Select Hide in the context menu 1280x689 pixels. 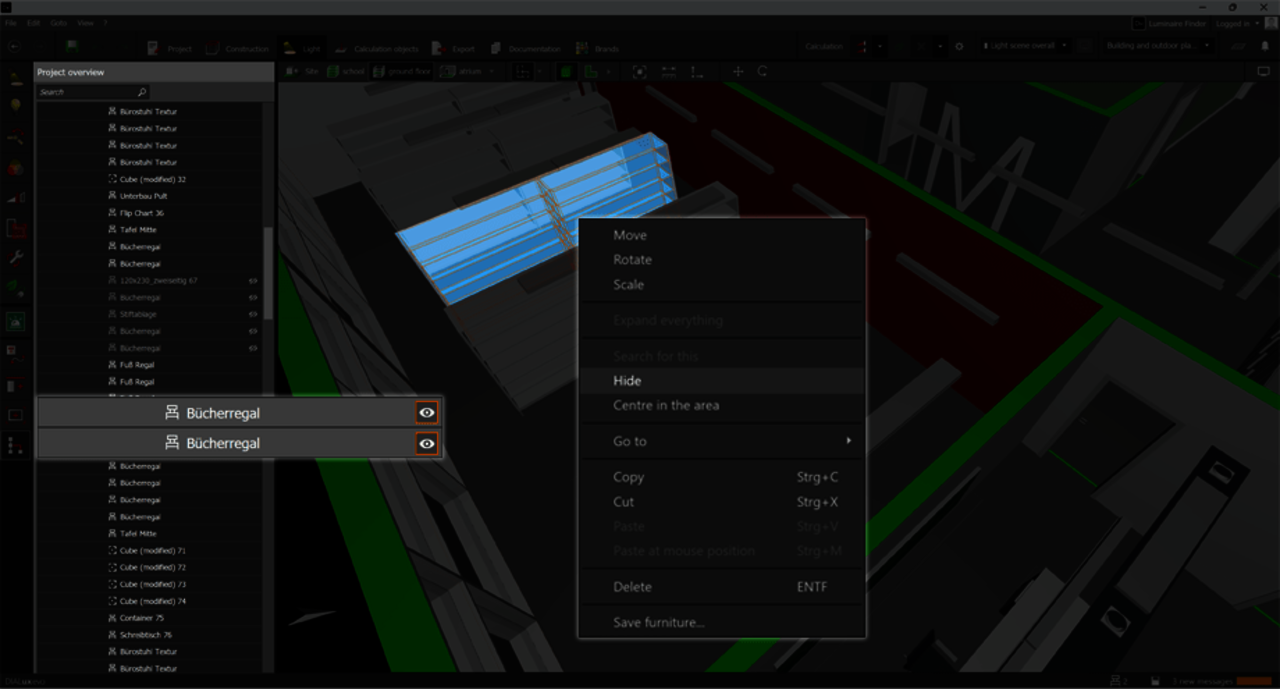(627, 381)
